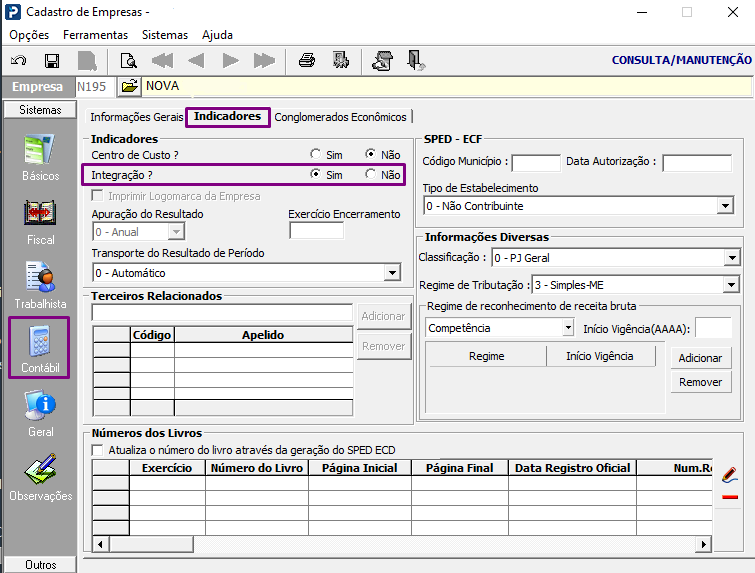This screenshot has height=573, width=755.
Task: Click Adicionar button beside regime table
Action: point(700,358)
